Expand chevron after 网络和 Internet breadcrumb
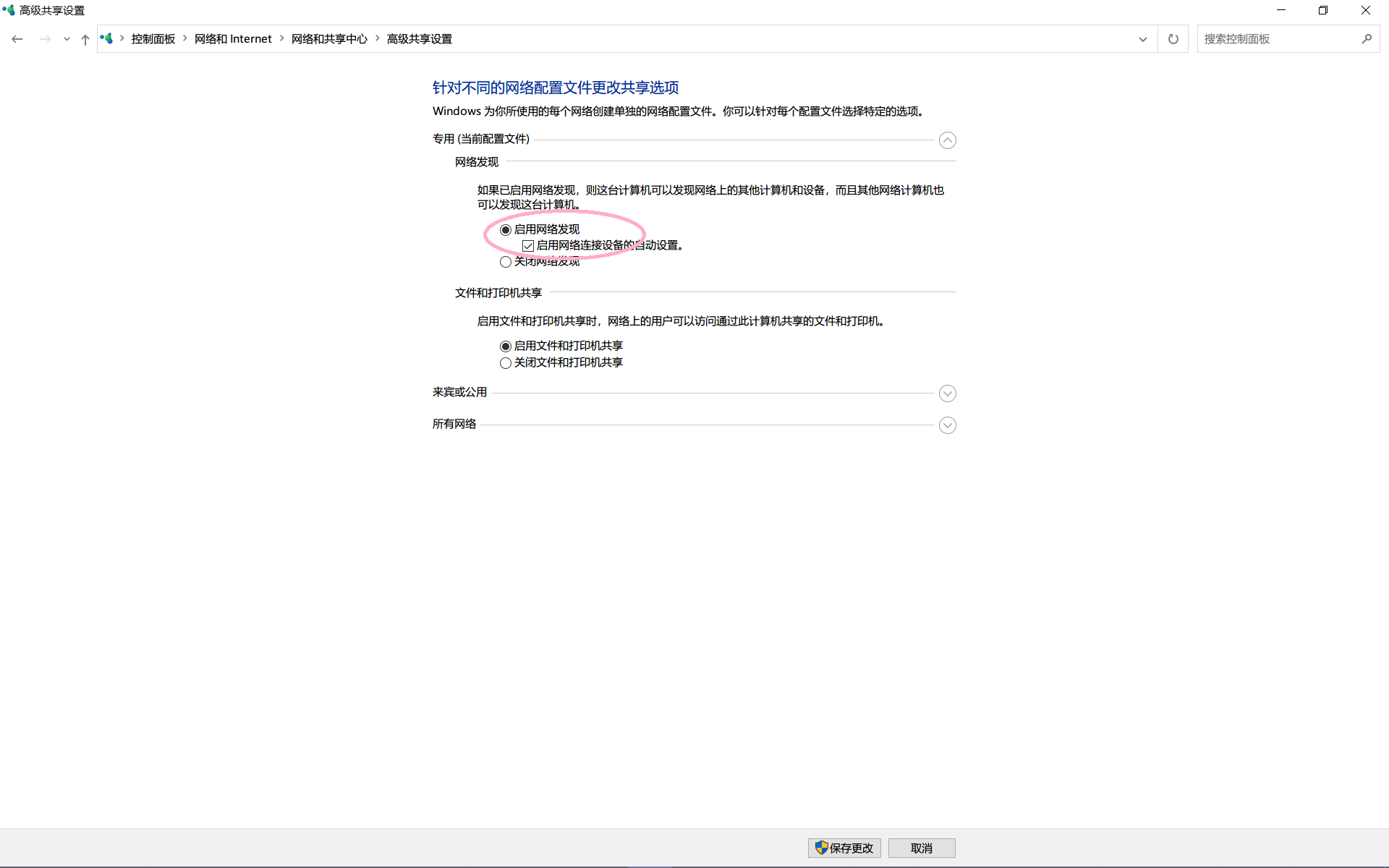This screenshot has width=1389, height=868. pyautogui.click(x=281, y=39)
